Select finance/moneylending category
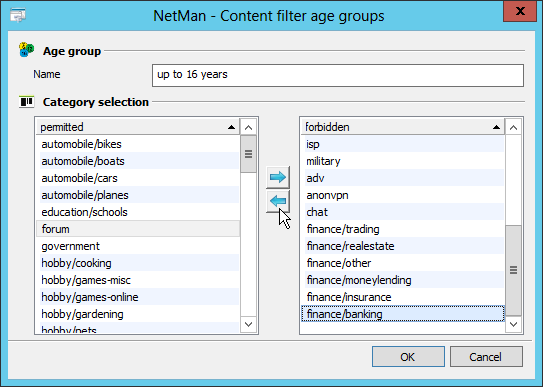Screen dimensions: 543x387 403,280
